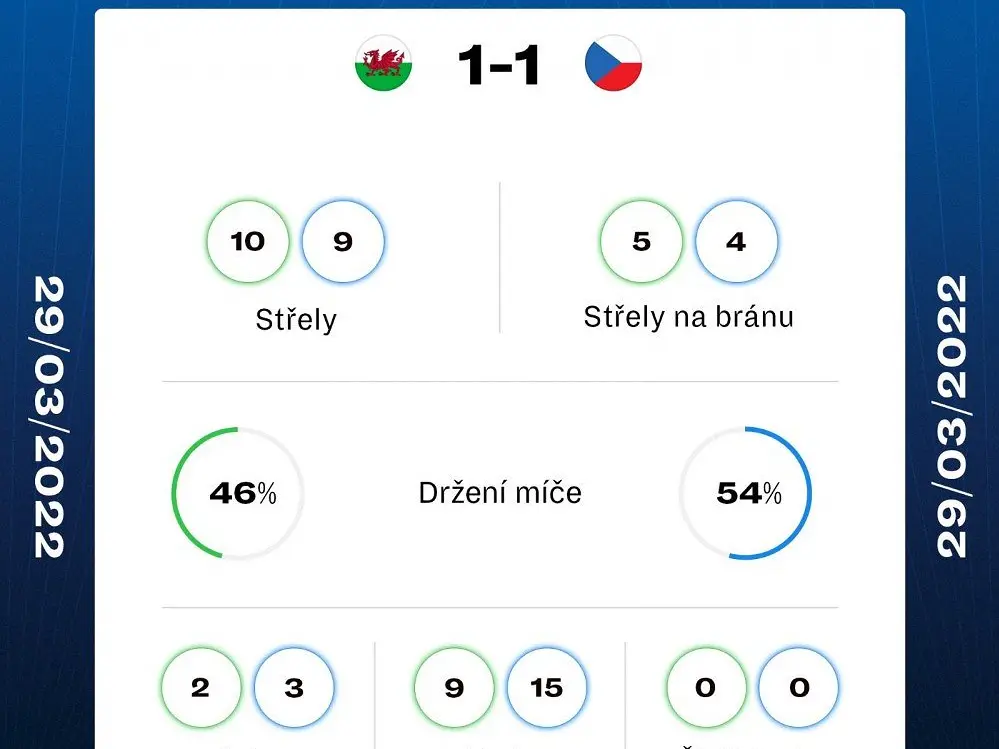Click the green circle showing 0
The width and height of the screenshot is (999, 749).
click(706, 688)
